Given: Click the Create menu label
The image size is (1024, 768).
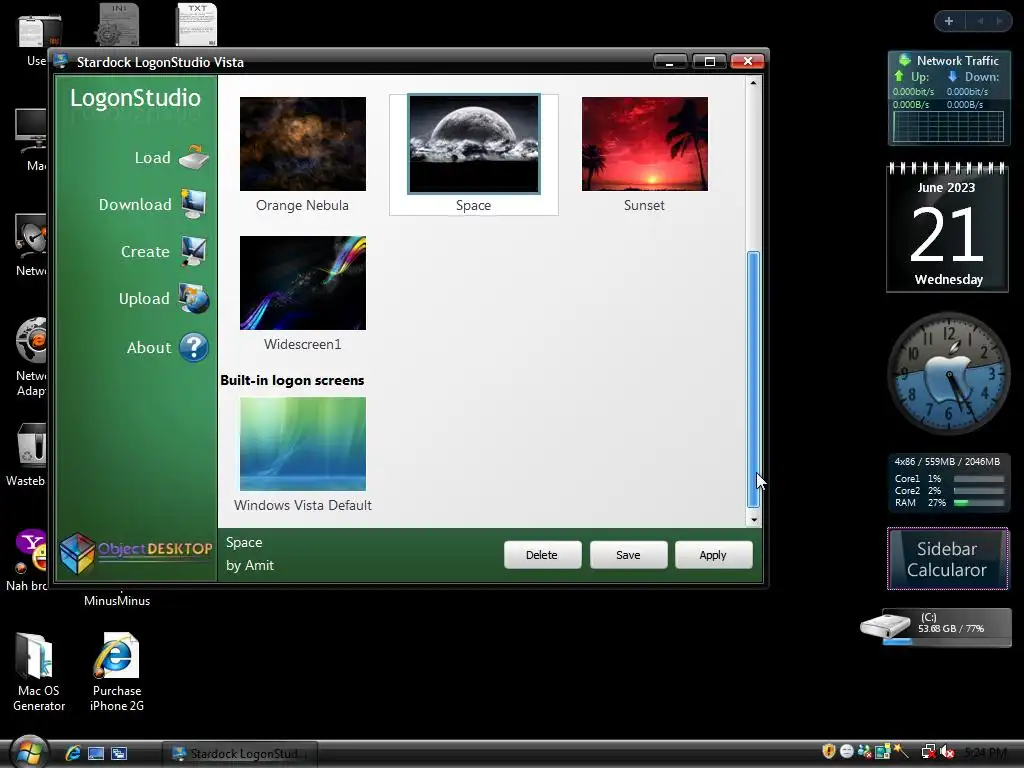Looking at the screenshot, I should [145, 251].
